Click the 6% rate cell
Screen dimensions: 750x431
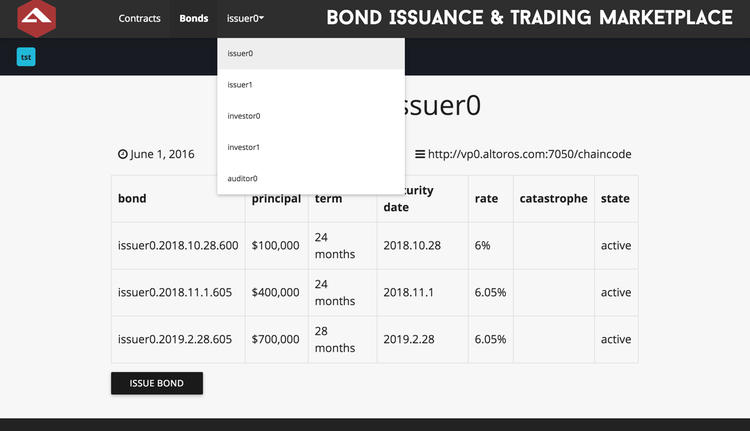click(x=491, y=245)
